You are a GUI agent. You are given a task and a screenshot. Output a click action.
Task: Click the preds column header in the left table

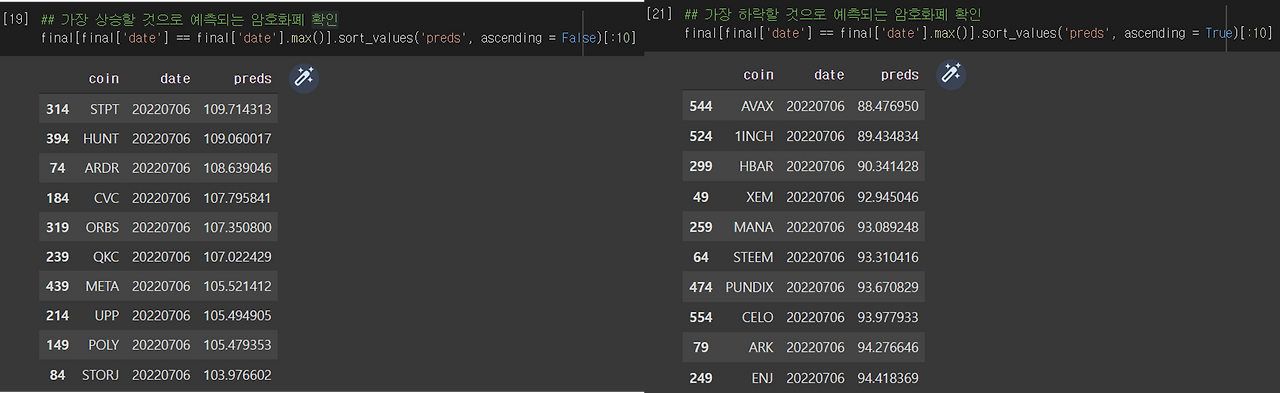point(252,78)
